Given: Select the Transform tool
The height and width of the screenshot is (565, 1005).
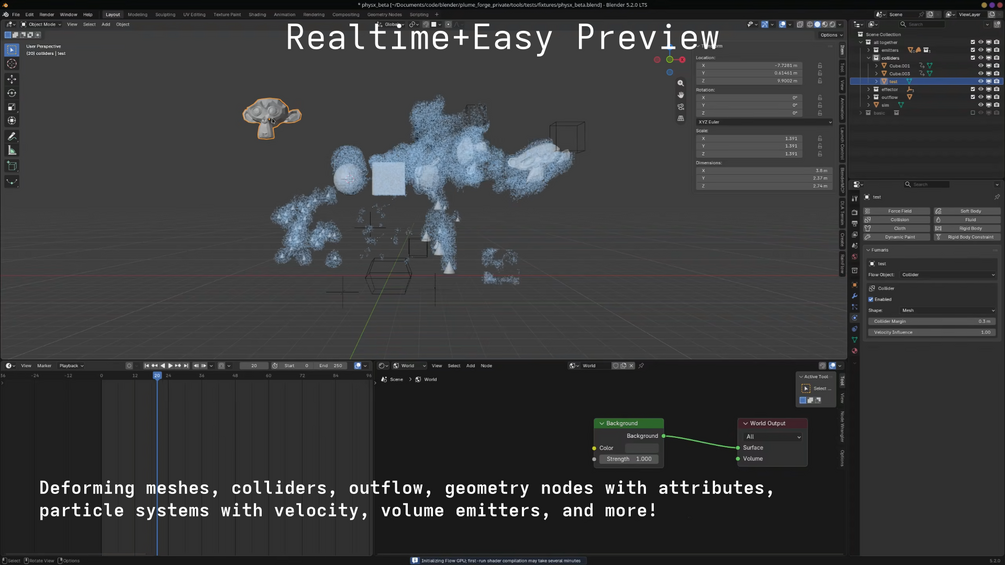Looking at the screenshot, I should pyautogui.click(x=12, y=120).
